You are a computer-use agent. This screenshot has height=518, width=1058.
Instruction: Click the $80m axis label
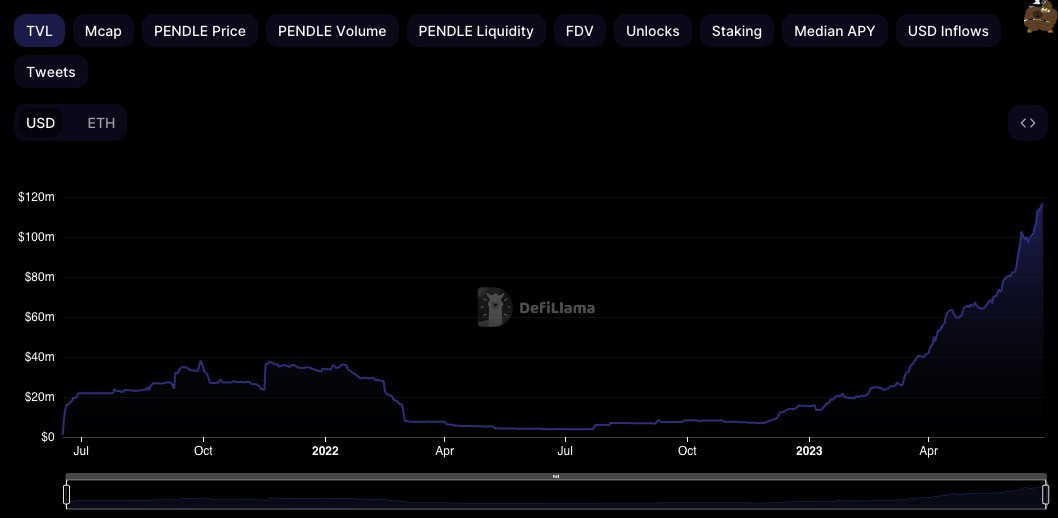(x=39, y=277)
